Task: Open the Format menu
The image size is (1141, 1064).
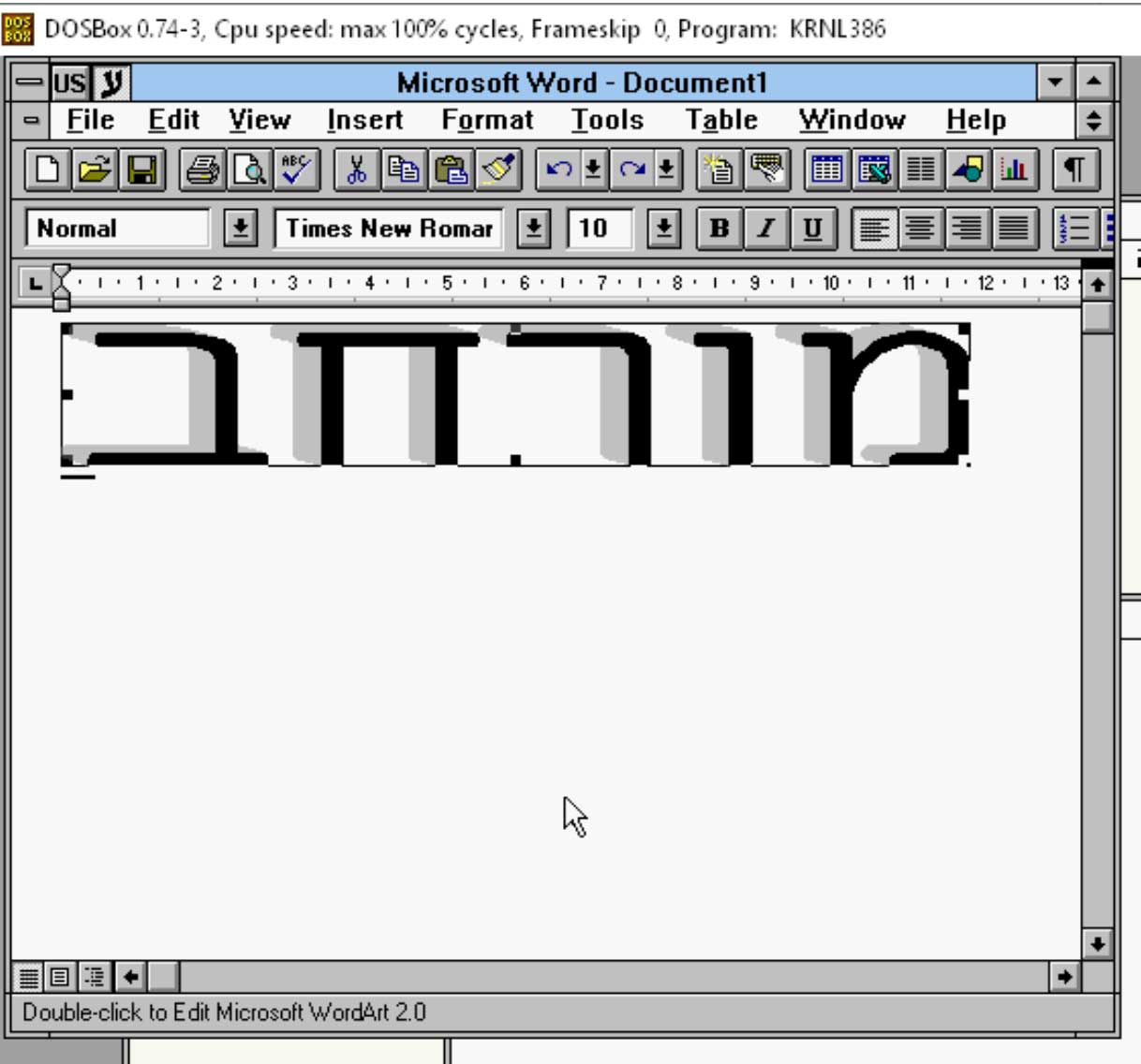Action: click(487, 120)
